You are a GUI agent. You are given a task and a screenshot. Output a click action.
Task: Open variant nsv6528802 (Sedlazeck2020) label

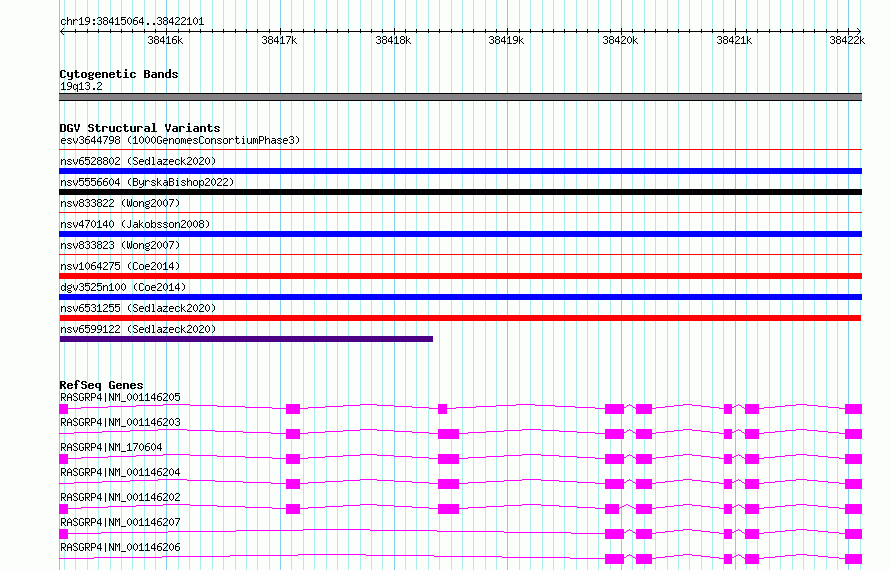point(138,161)
